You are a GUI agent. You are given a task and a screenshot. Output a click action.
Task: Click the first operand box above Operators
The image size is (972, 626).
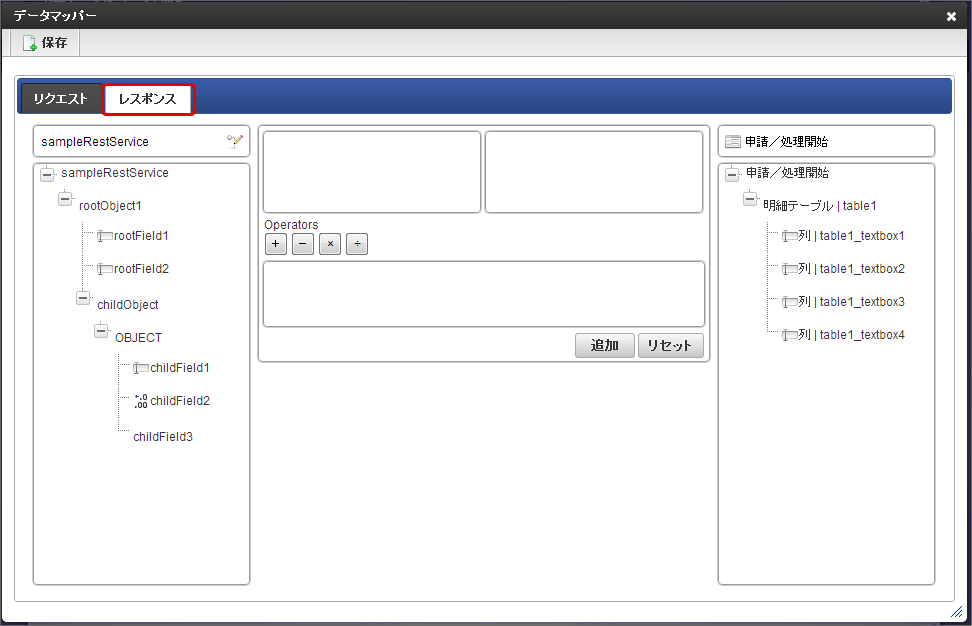click(372, 172)
